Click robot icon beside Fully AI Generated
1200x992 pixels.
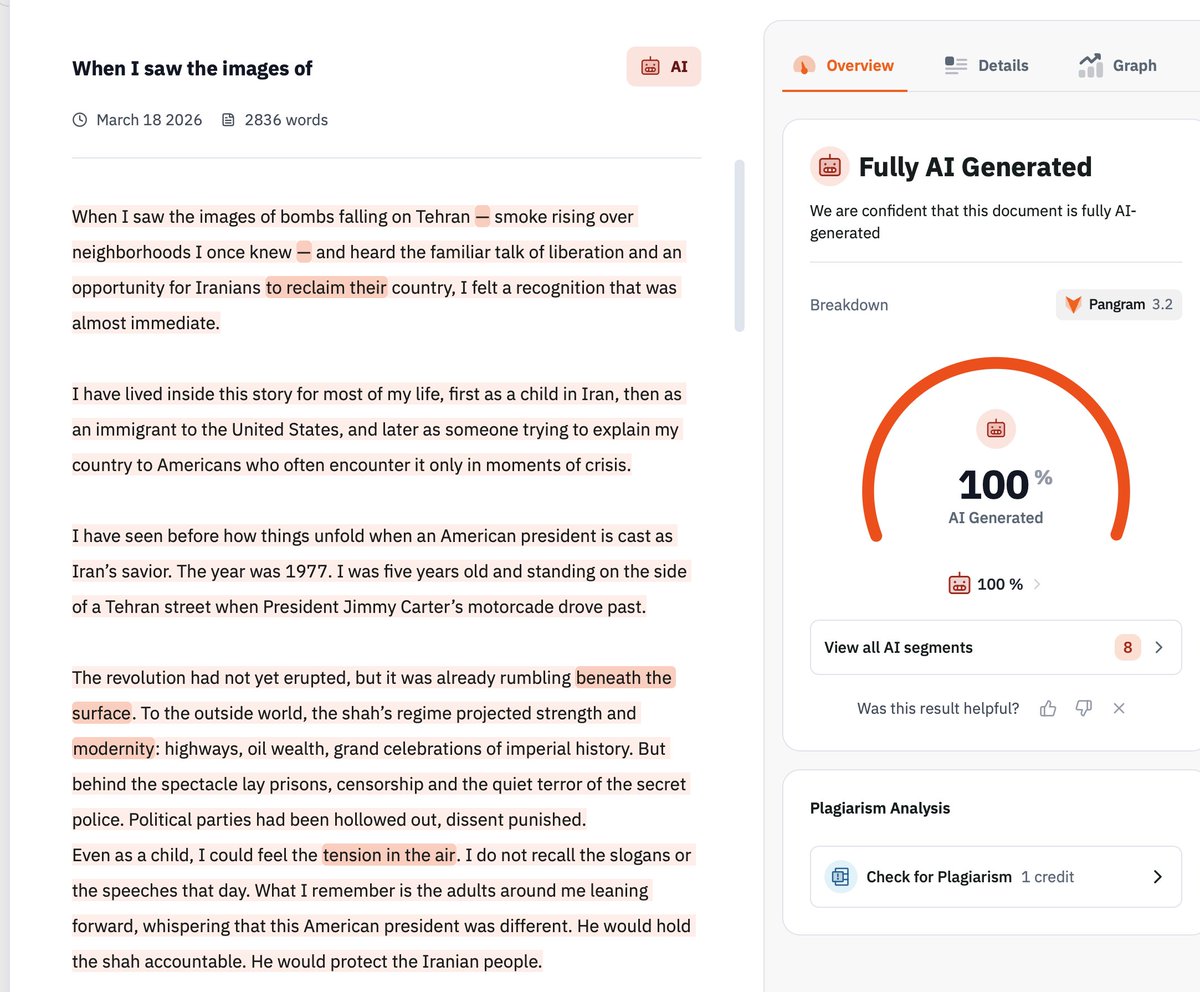(x=829, y=166)
